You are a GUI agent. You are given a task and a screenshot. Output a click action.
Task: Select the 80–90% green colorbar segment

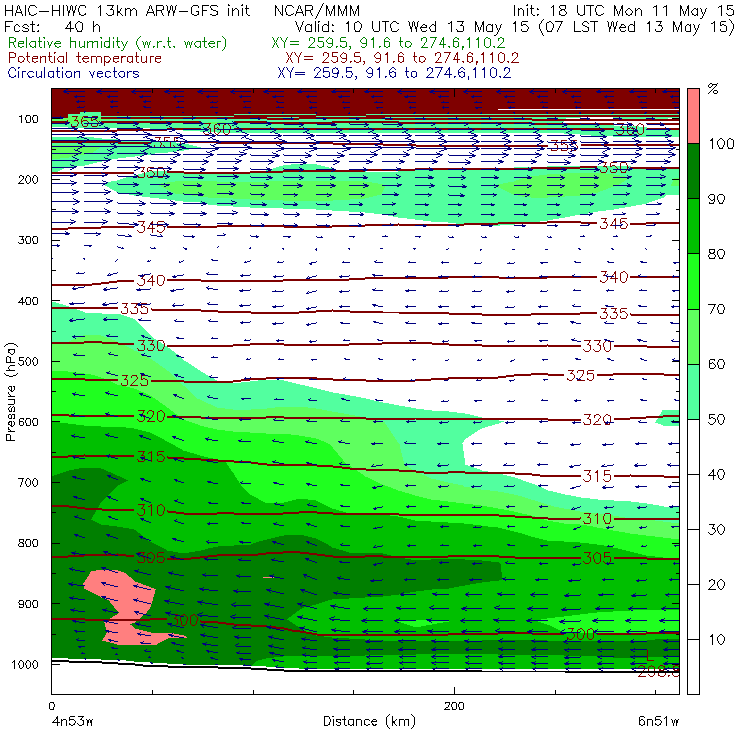[x=693, y=226]
